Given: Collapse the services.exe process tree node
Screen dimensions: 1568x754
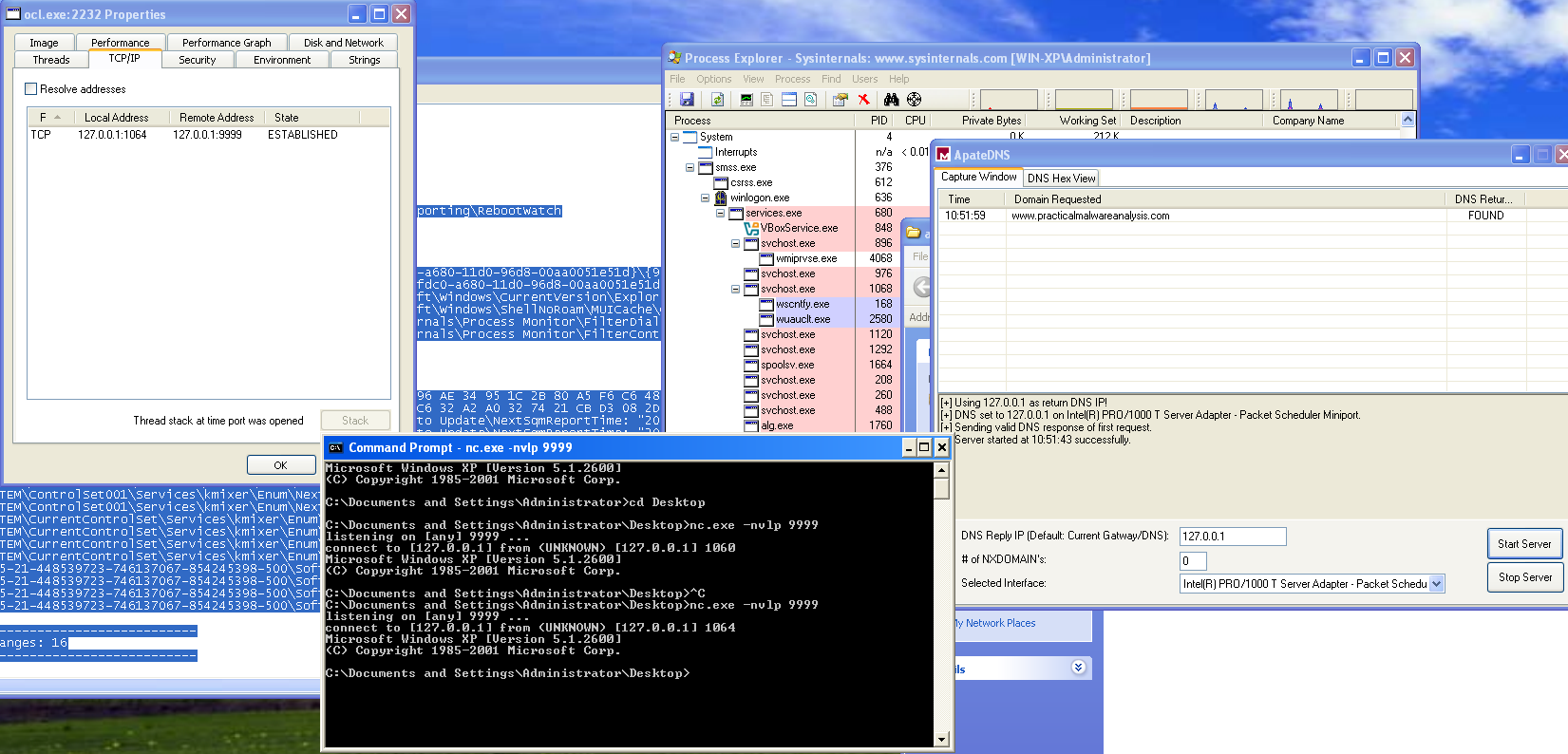Looking at the screenshot, I should [x=720, y=213].
